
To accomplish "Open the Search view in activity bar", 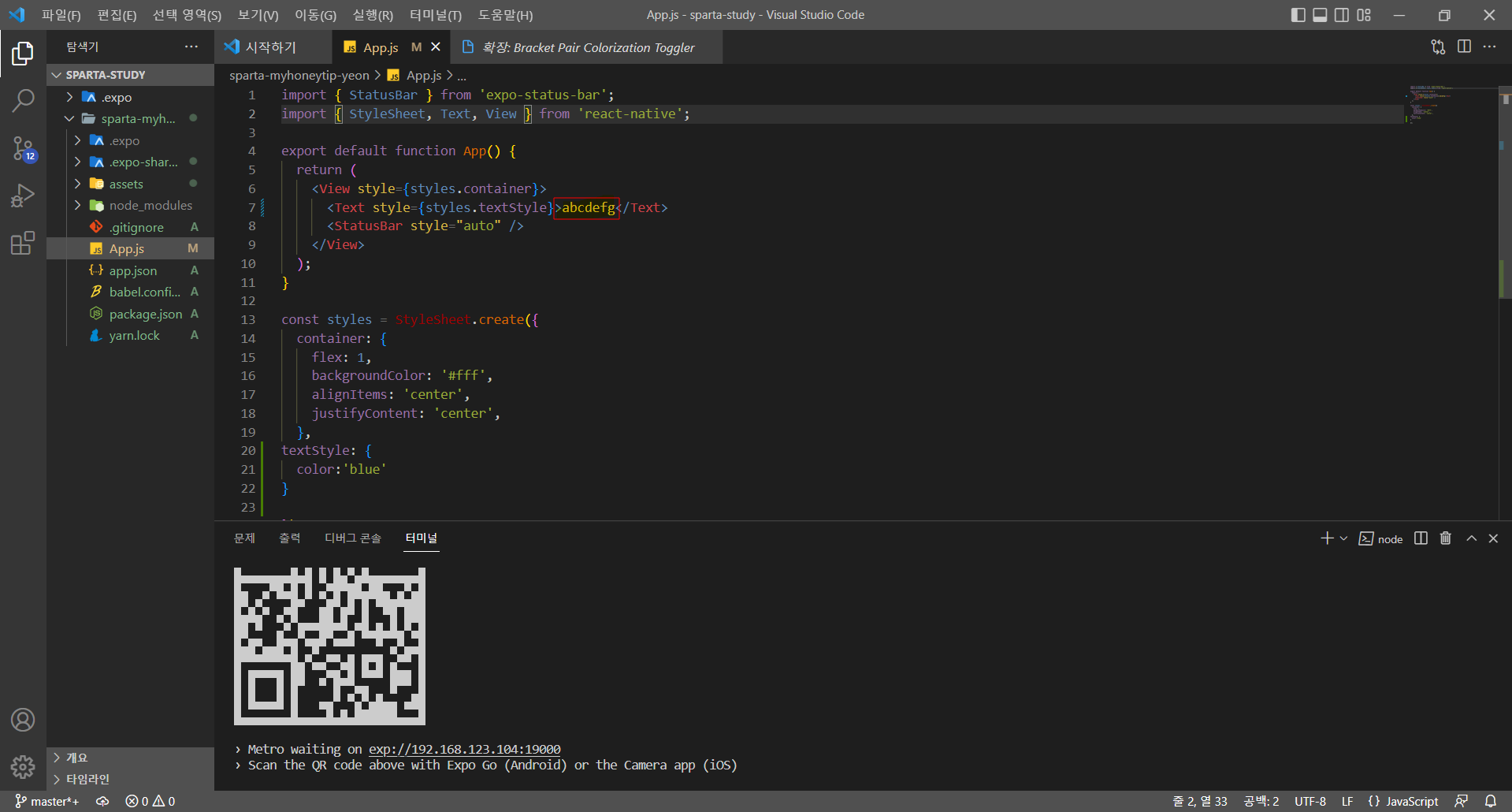I will [x=23, y=101].
